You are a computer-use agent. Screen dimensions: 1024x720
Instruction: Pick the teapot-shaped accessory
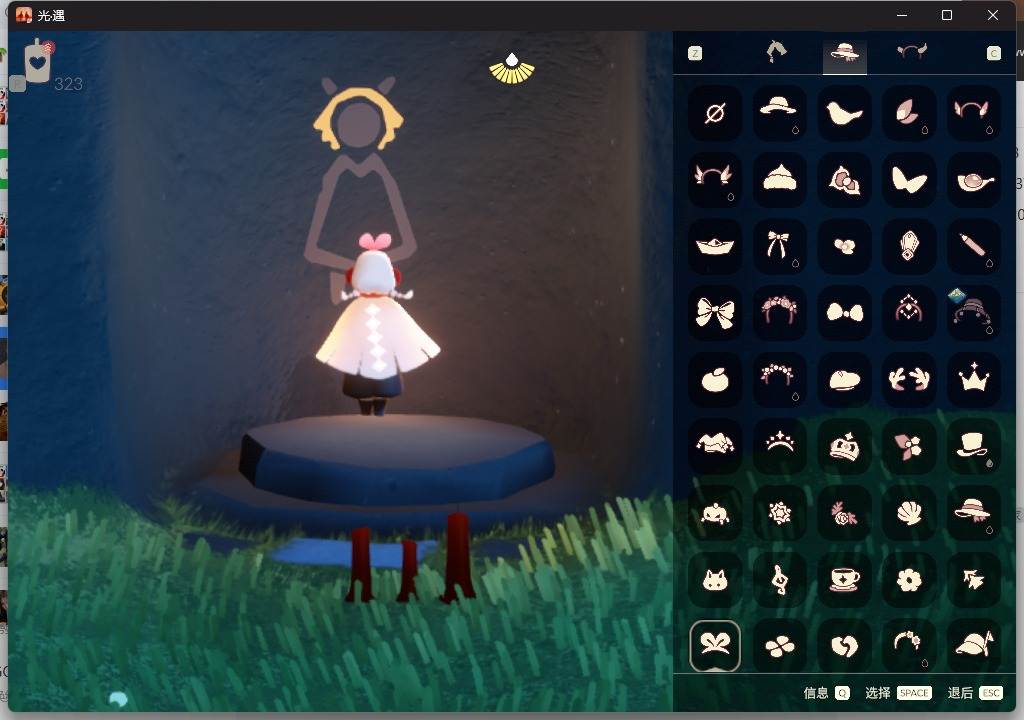click(x=973, y=180)
